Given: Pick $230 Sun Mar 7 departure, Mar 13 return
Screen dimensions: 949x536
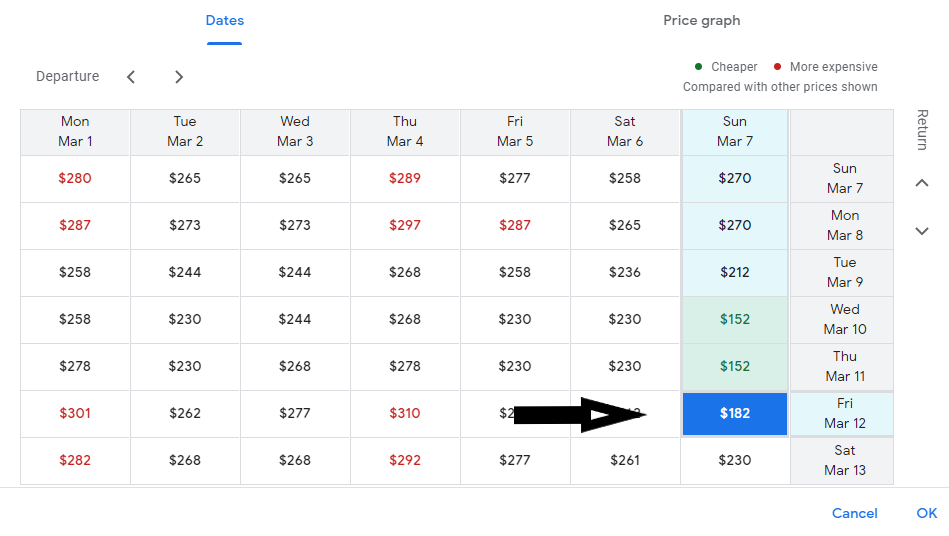Looking at the screenshot, I should pyautogui.click(x=735, y=460).
